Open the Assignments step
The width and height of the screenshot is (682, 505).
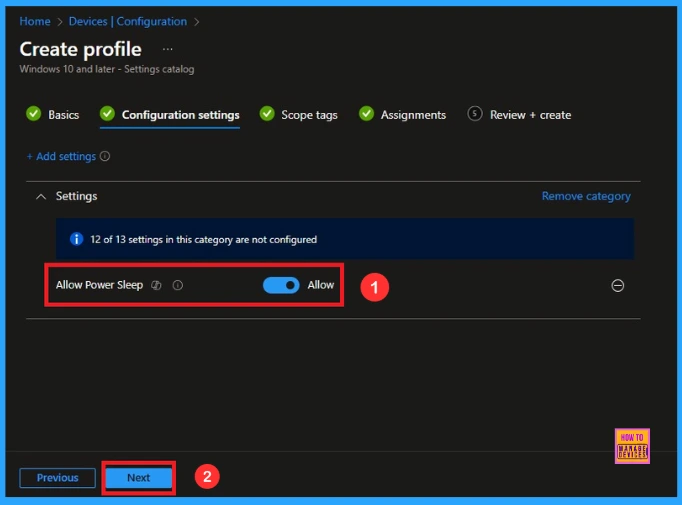tap(402, 115)
